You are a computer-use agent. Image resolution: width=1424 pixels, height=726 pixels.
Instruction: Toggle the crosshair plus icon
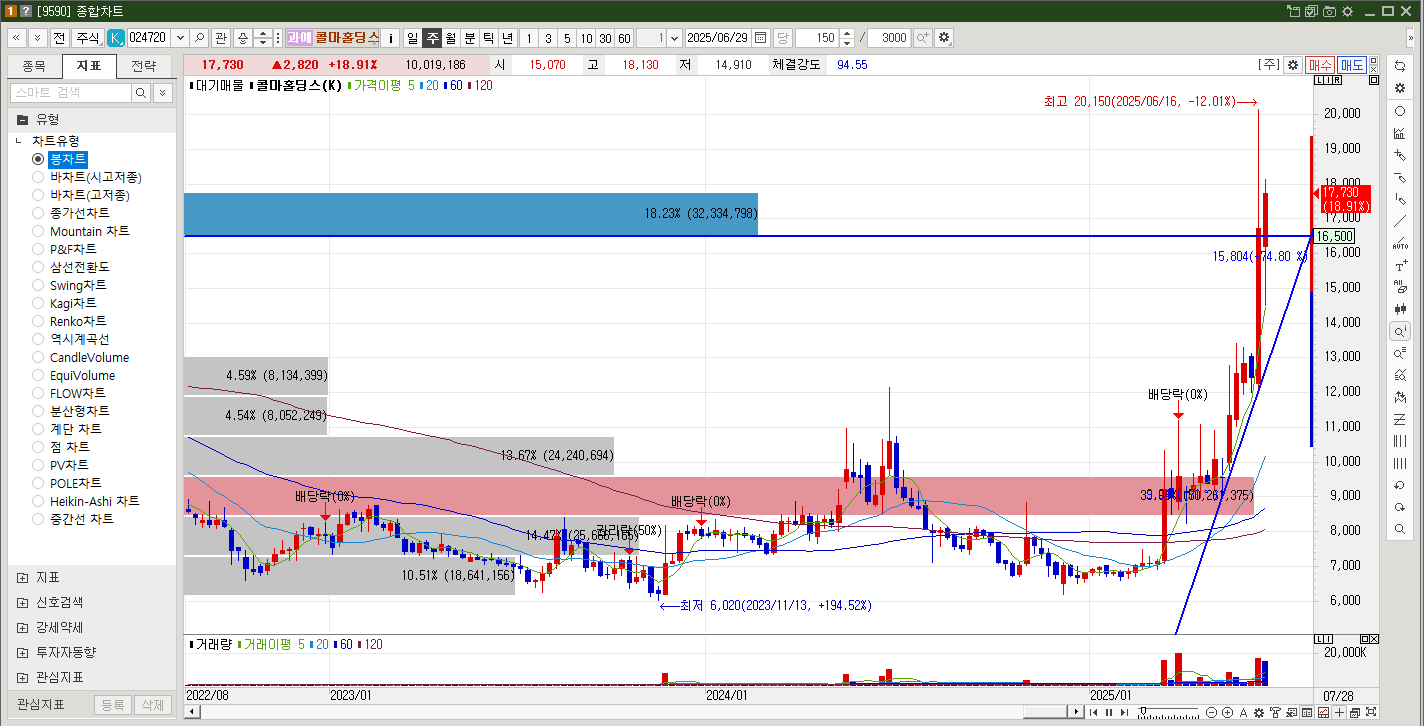[x=1339, y=712]
